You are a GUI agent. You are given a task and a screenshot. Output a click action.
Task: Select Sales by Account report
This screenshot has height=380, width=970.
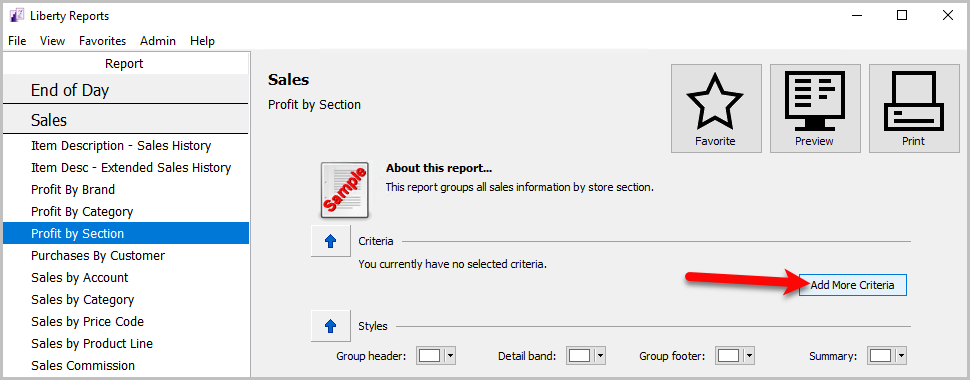coord(126,277)
